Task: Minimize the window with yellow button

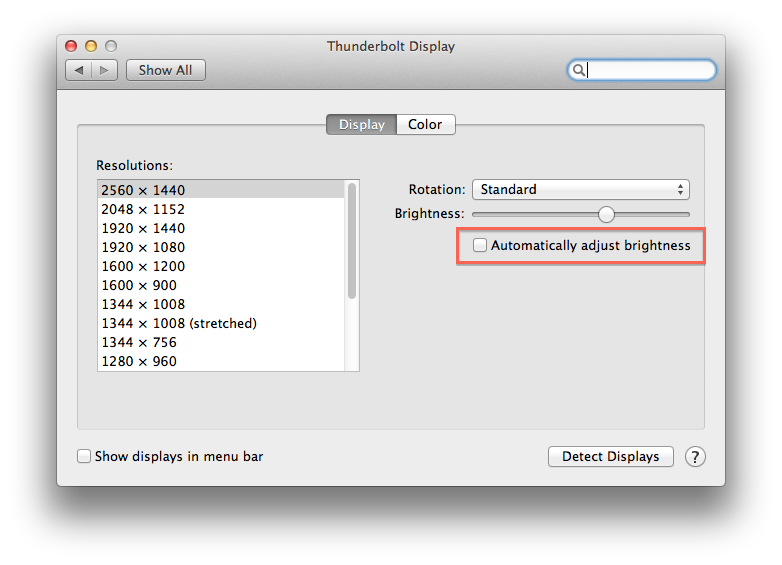Action: click(x=91, y=46)
